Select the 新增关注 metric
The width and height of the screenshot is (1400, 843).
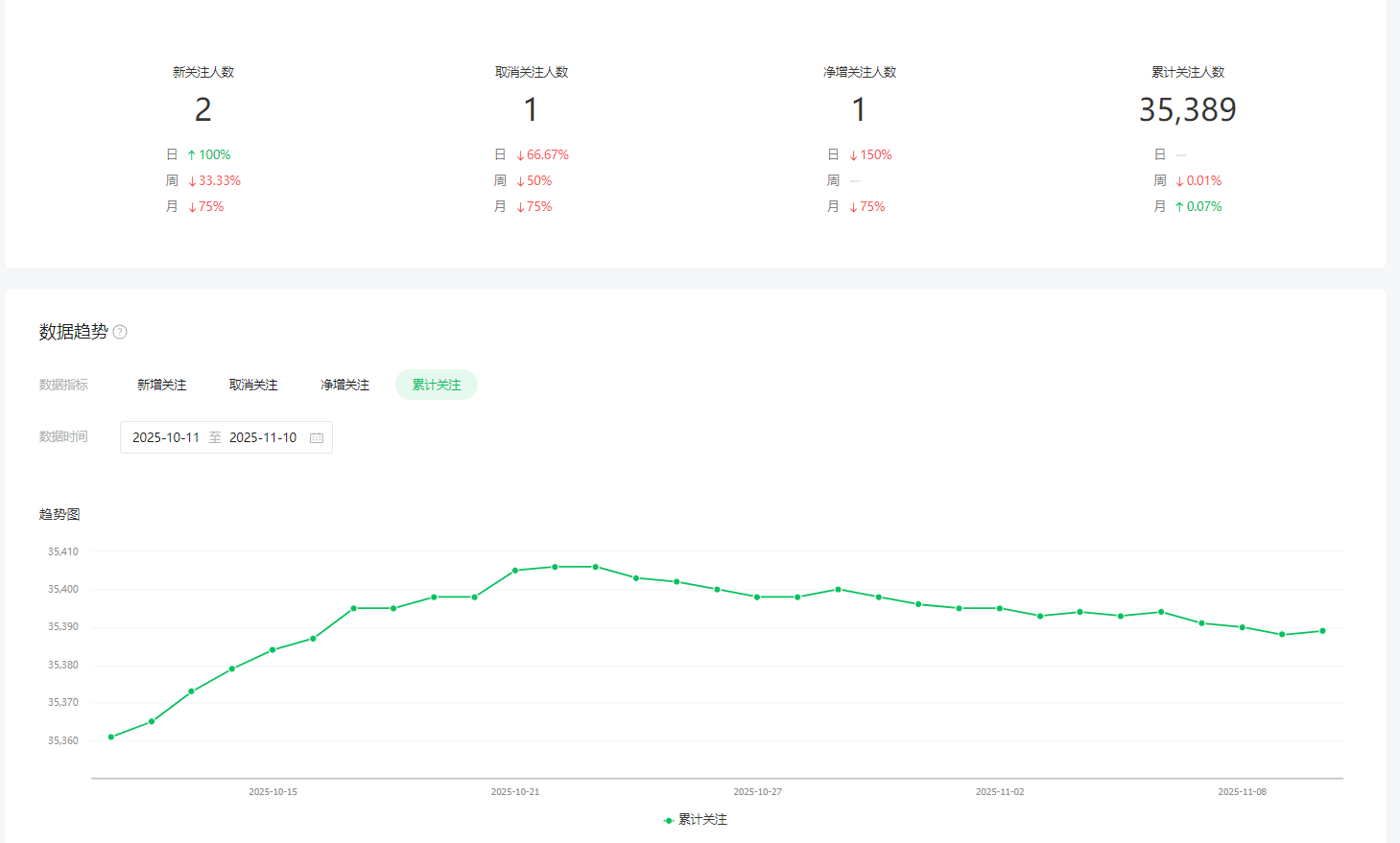point(161,385)
